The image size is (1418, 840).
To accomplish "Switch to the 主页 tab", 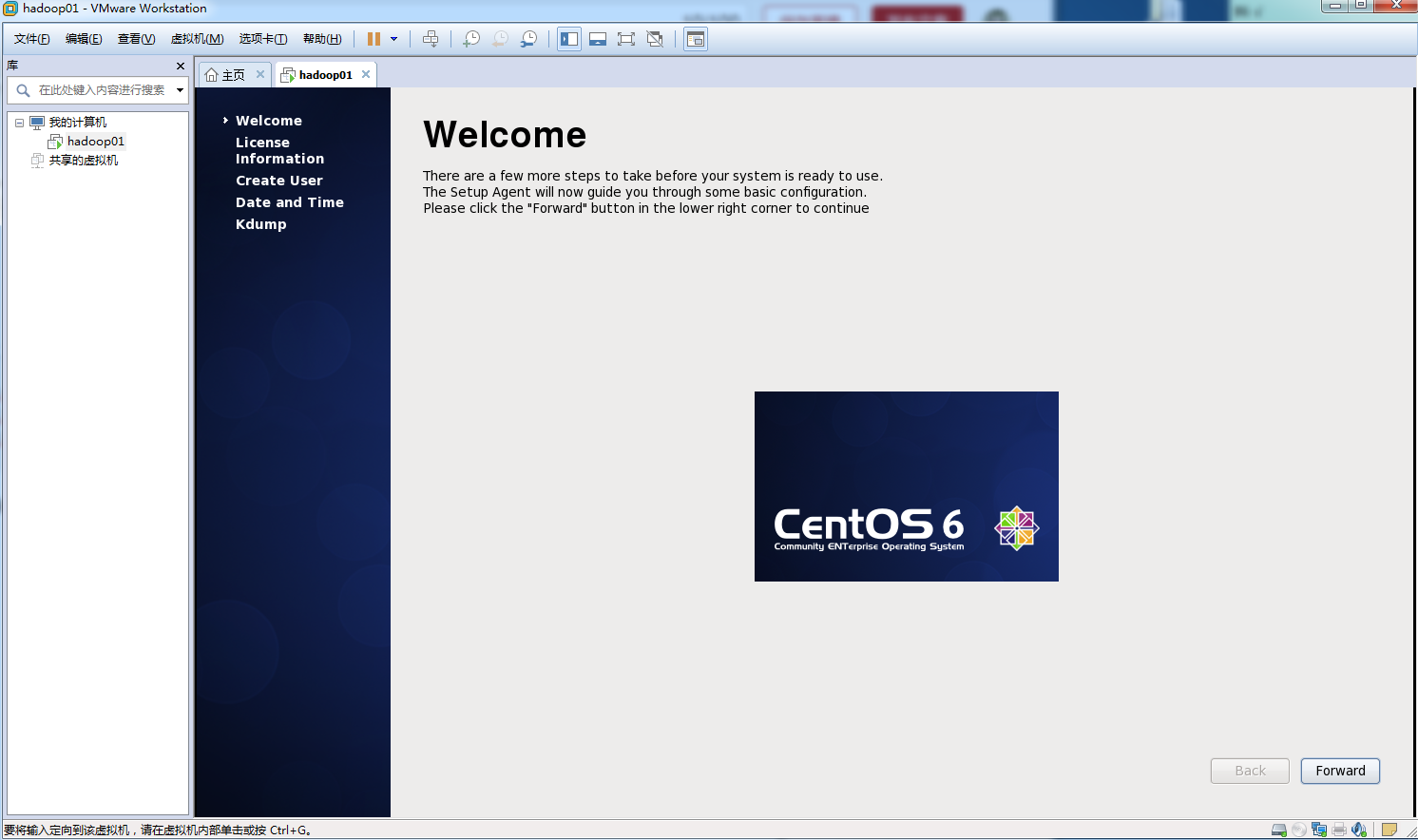I will tap(231, 73).
